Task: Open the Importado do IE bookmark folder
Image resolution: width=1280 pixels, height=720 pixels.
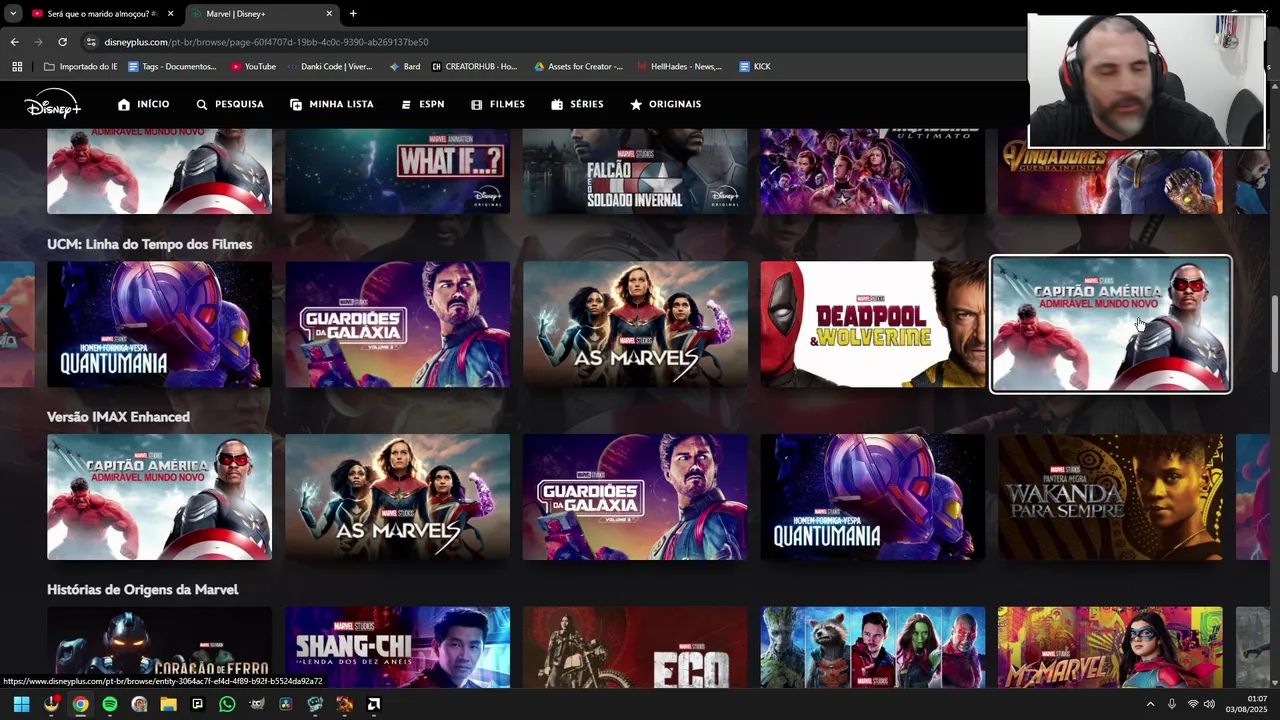Action: pos(81,67)
